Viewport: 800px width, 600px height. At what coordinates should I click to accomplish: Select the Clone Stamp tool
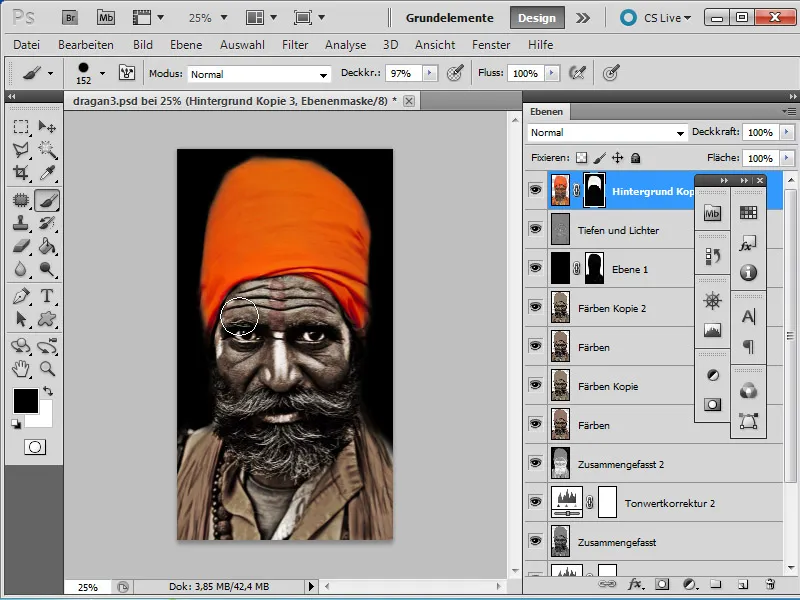coord(21,223)
